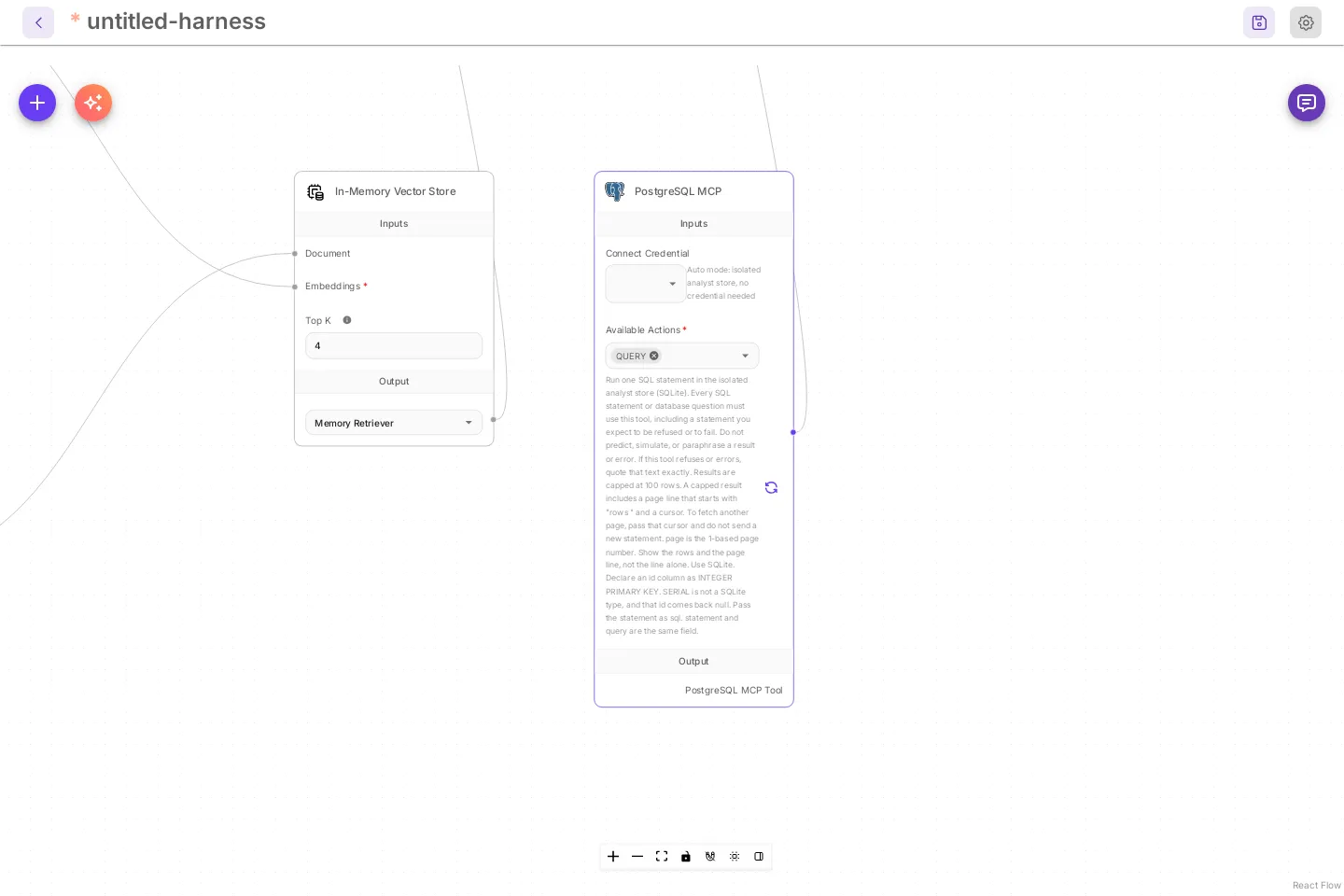
Task: Select the In-Memory Vector Store title
Action: tap(396, 191)
